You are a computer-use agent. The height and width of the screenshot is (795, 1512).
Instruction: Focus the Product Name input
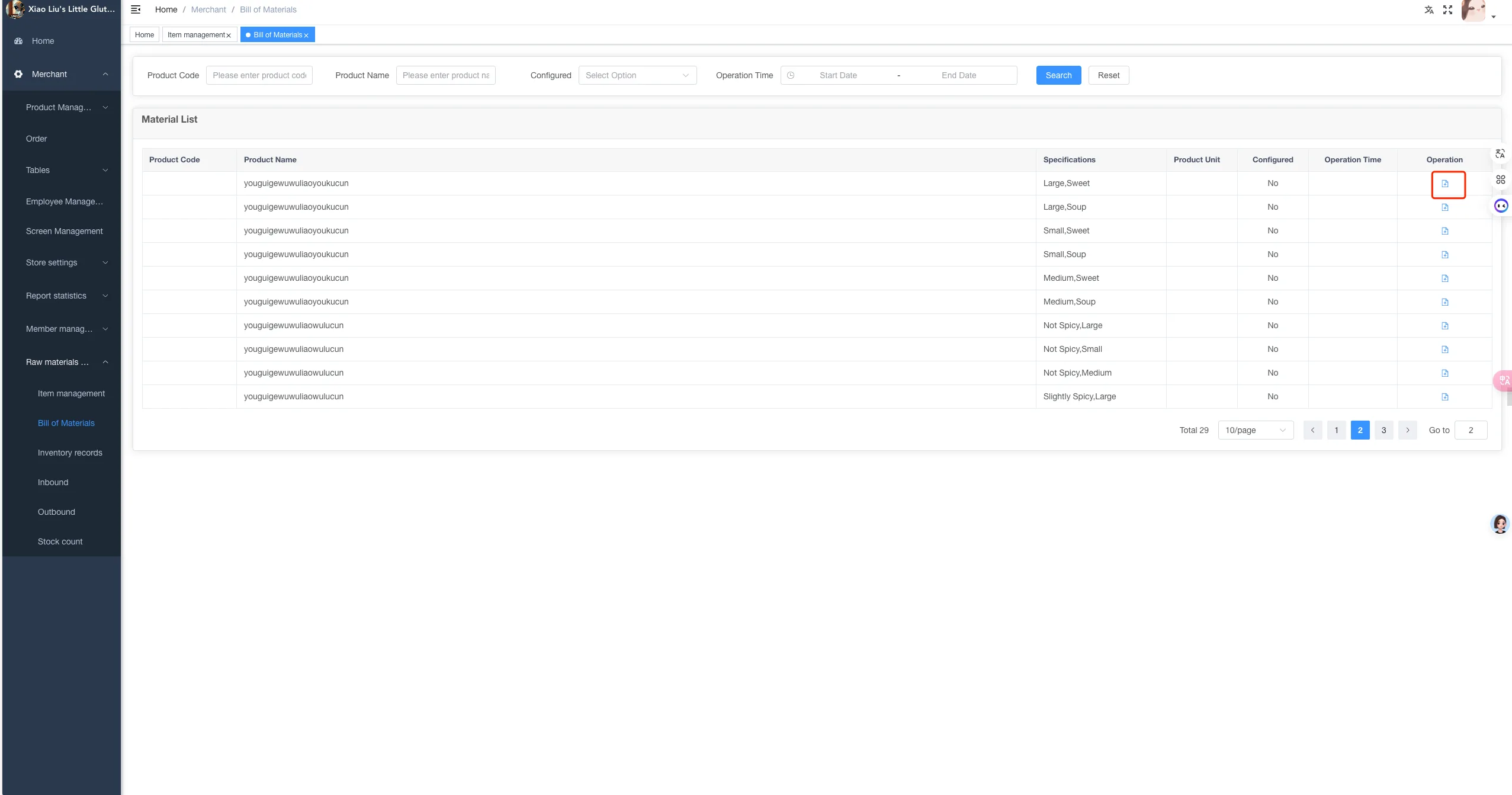point(445,75)
